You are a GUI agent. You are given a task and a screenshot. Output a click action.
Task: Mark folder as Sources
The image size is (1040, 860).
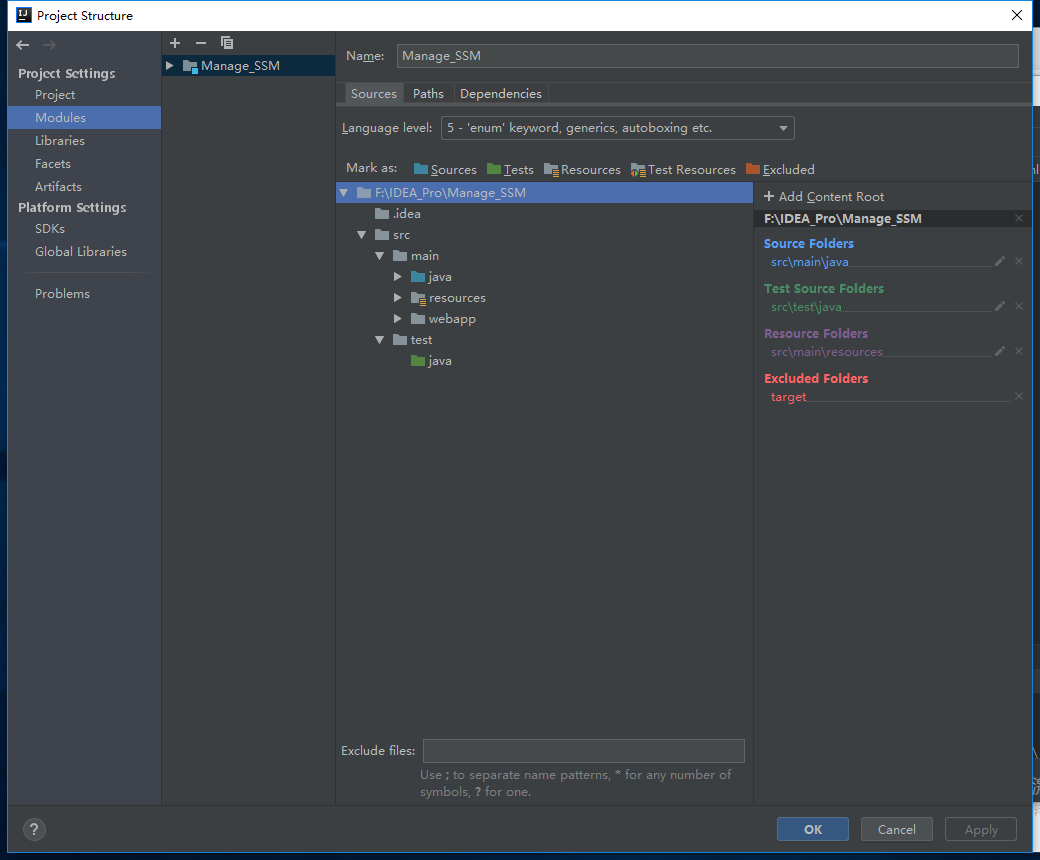tap(445, 170)
